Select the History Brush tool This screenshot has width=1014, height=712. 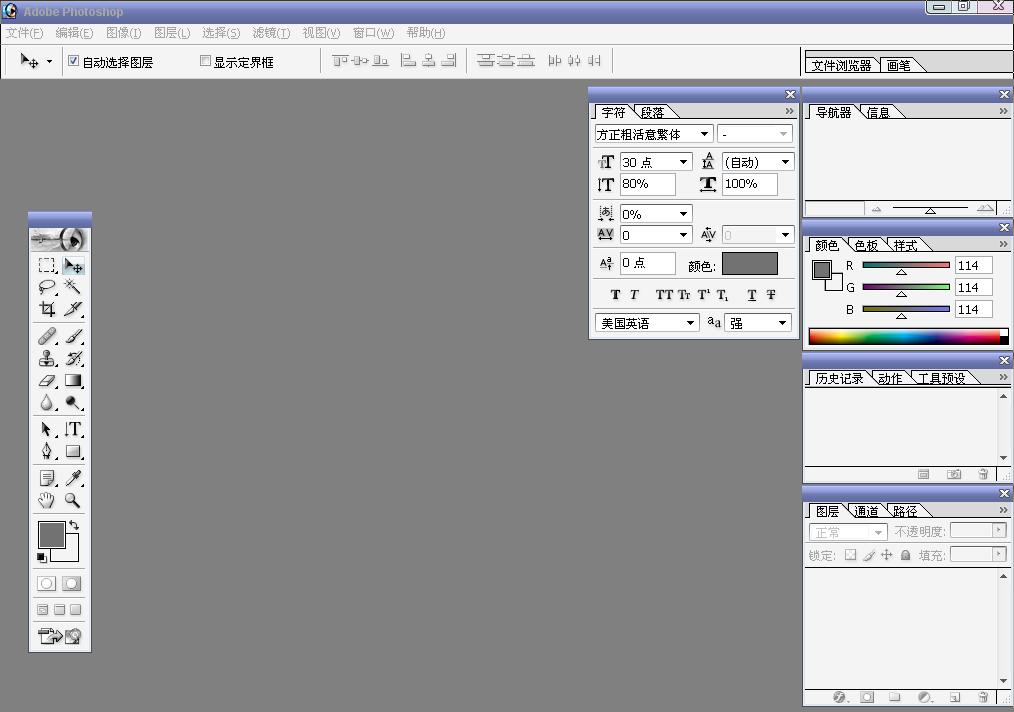(x=73, y=358)
